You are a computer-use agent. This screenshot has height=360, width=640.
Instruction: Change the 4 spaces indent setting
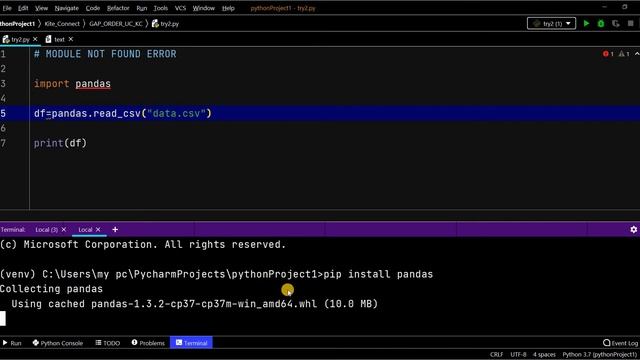tap(544, 354)
